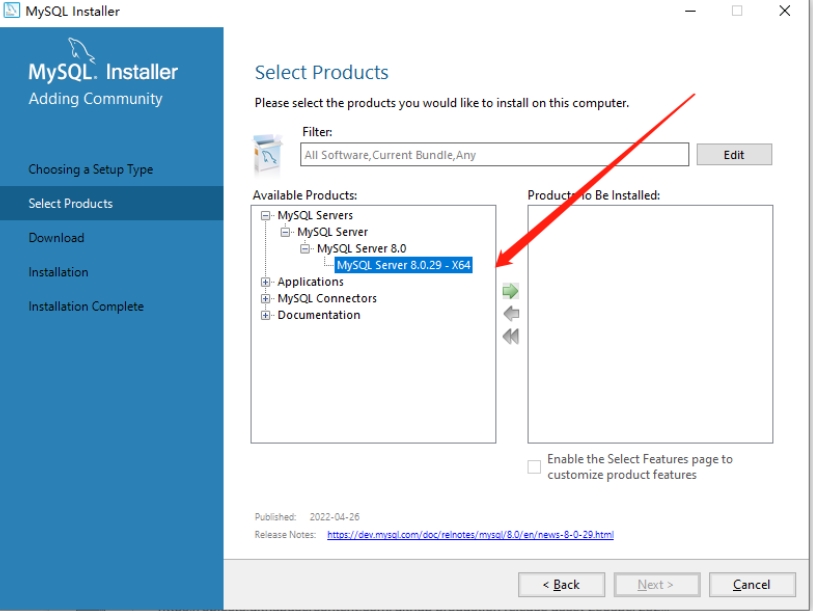Collapse the MySQL Server 8.0 node
Screen dimensions: 813x611
point(306,249)
